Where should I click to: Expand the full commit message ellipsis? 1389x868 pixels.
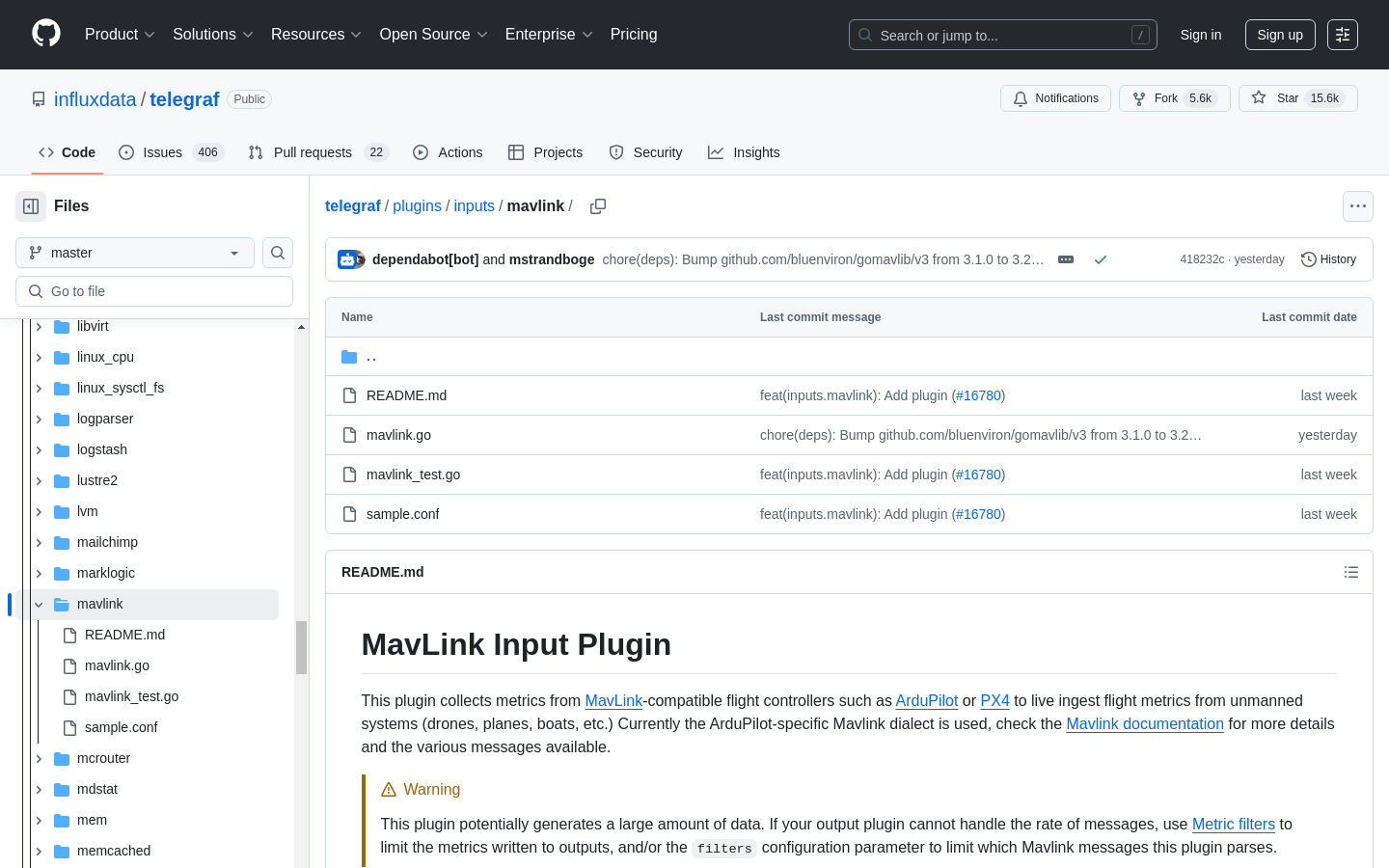point(1066,259)
